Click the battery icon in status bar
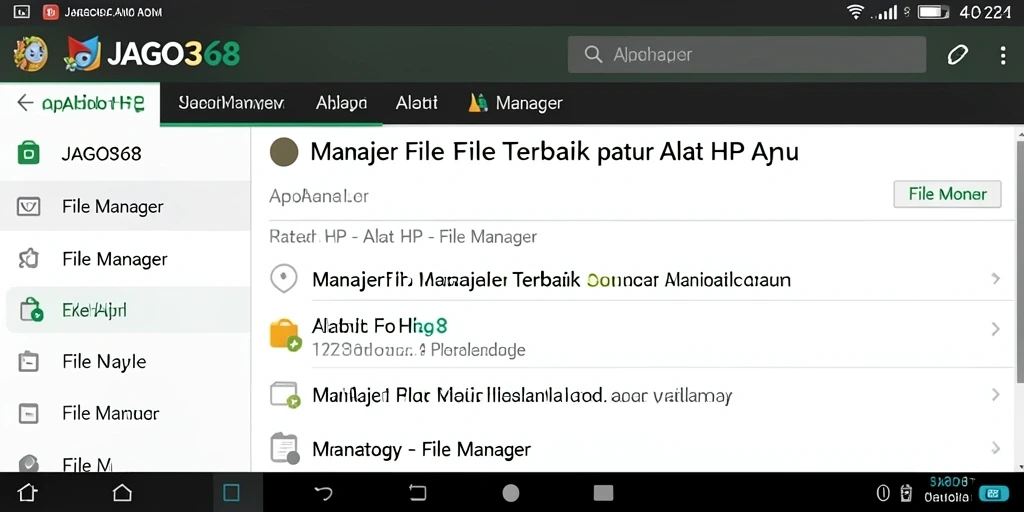1024x512 pixels. coord(933,12)
